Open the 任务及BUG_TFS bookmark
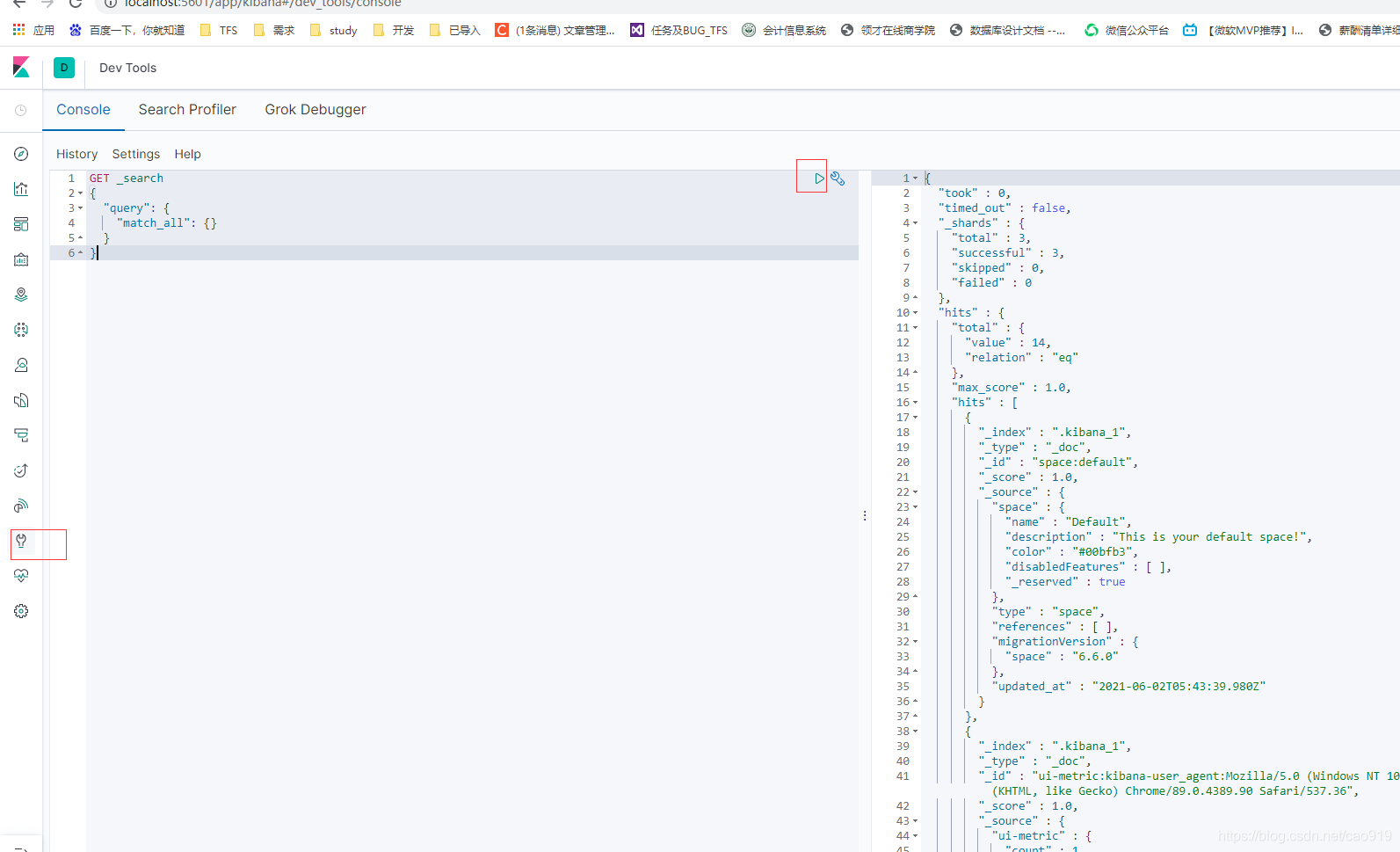This screenshot has width=1400, height=852. click(678, 30)
